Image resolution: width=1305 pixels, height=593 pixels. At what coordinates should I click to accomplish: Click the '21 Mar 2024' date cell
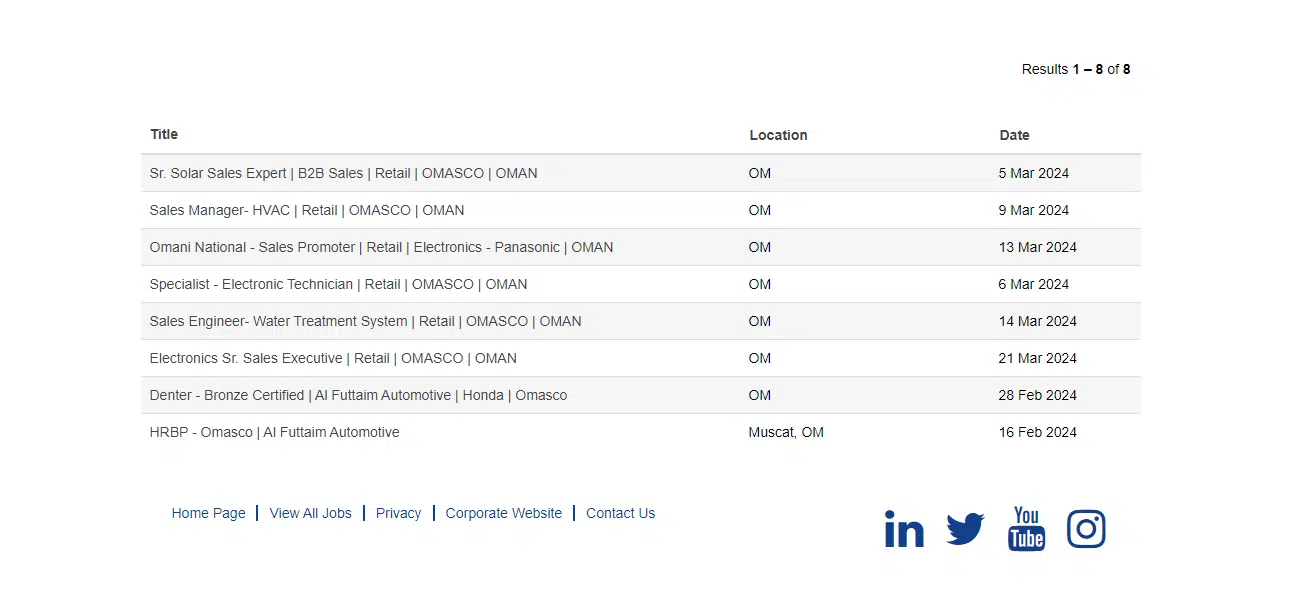[1037, 358]
